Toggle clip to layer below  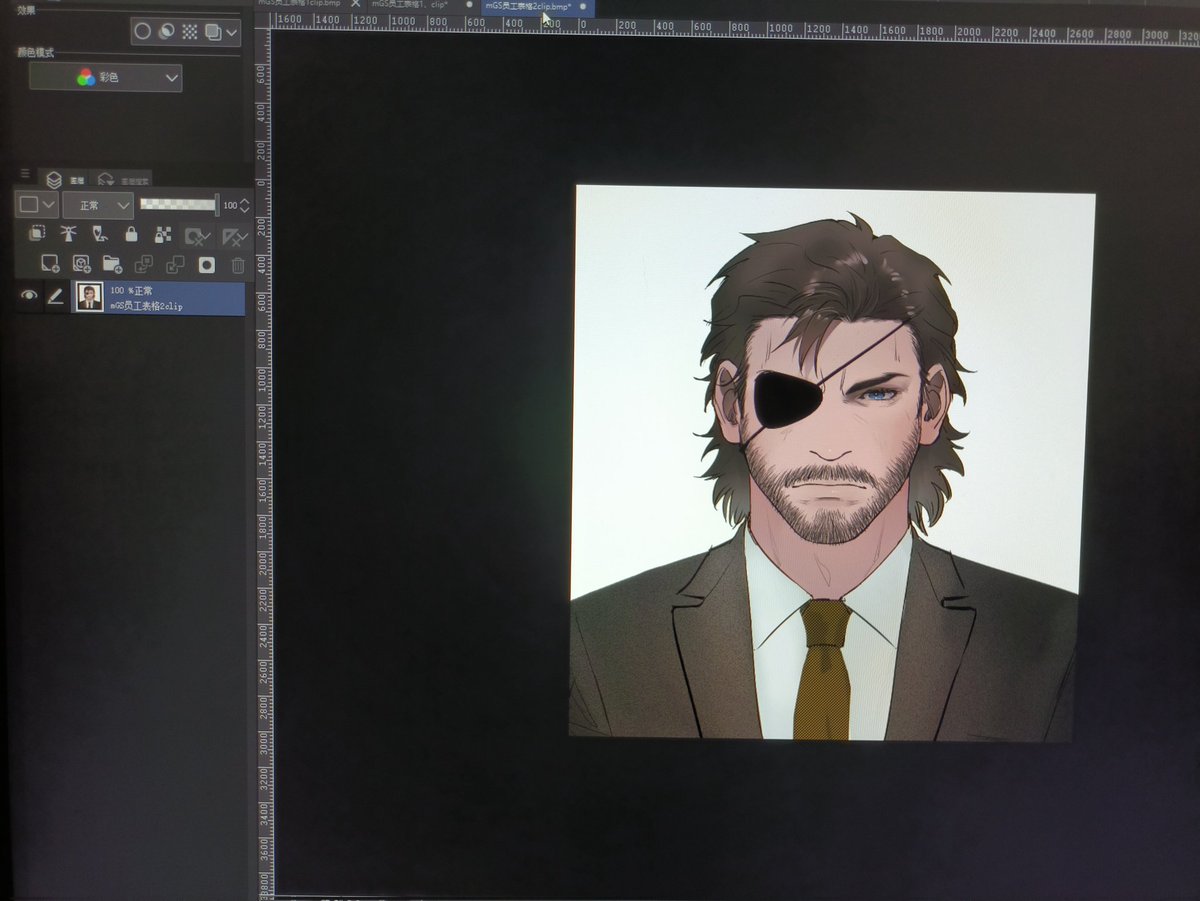[x=37, y=235]
